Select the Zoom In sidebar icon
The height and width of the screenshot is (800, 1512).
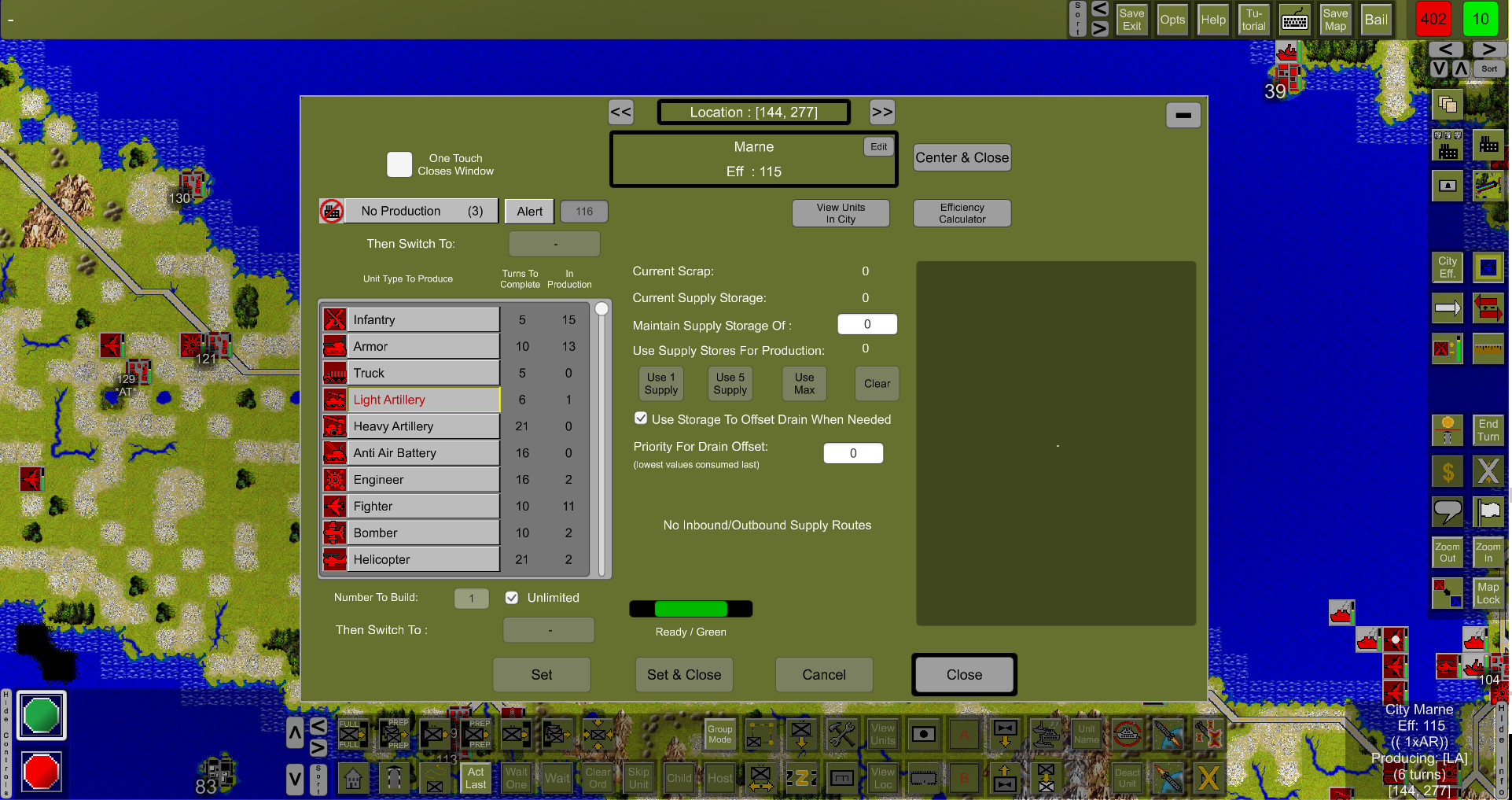click(1488, 551)
